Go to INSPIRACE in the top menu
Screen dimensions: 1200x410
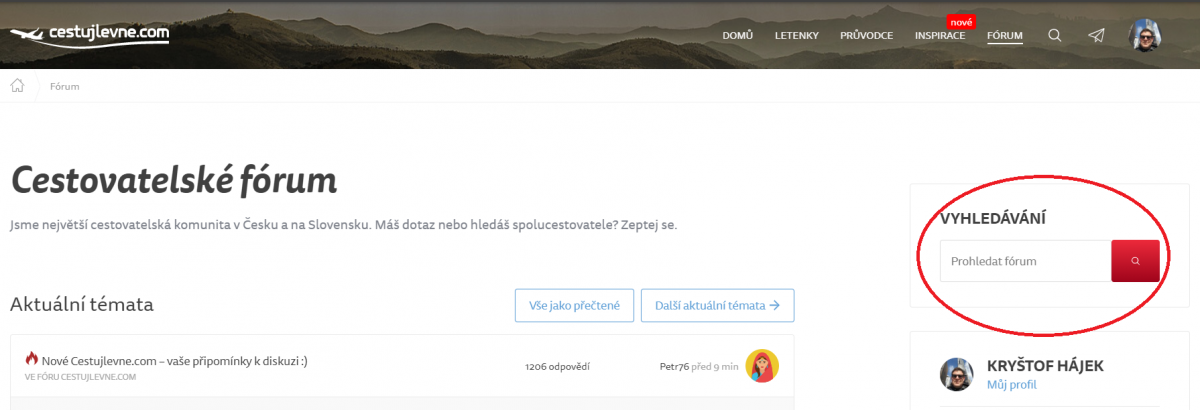coord(939,36)
